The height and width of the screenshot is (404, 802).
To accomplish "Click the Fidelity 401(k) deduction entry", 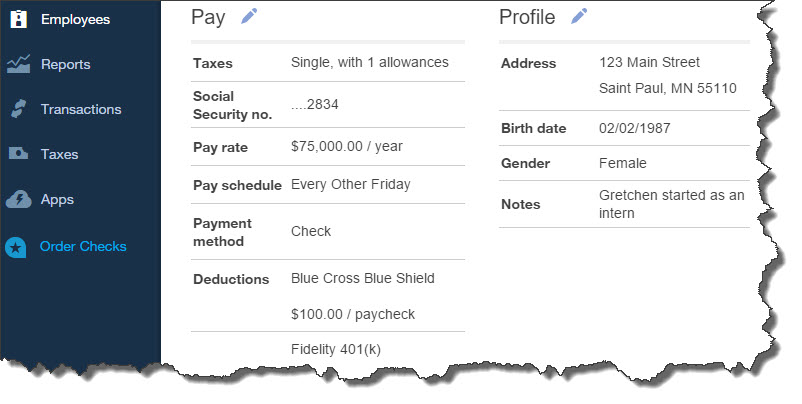I will [336, 350].
